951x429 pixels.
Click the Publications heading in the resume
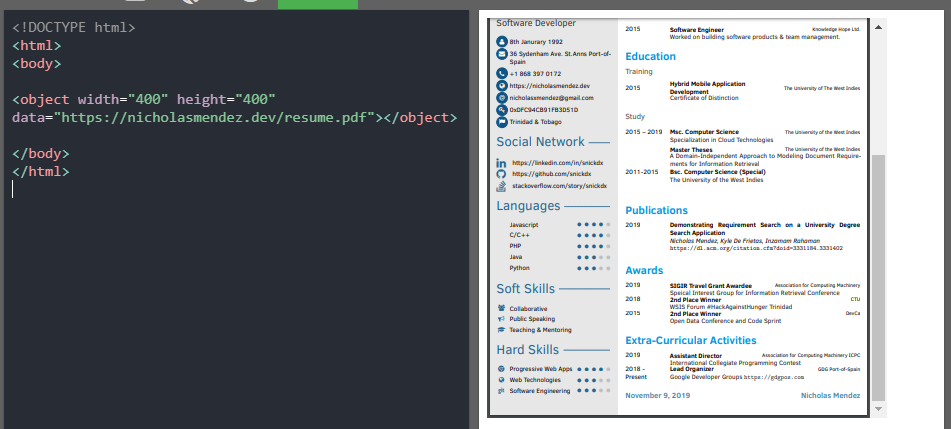pyautogui.click(x=656, y=211)
